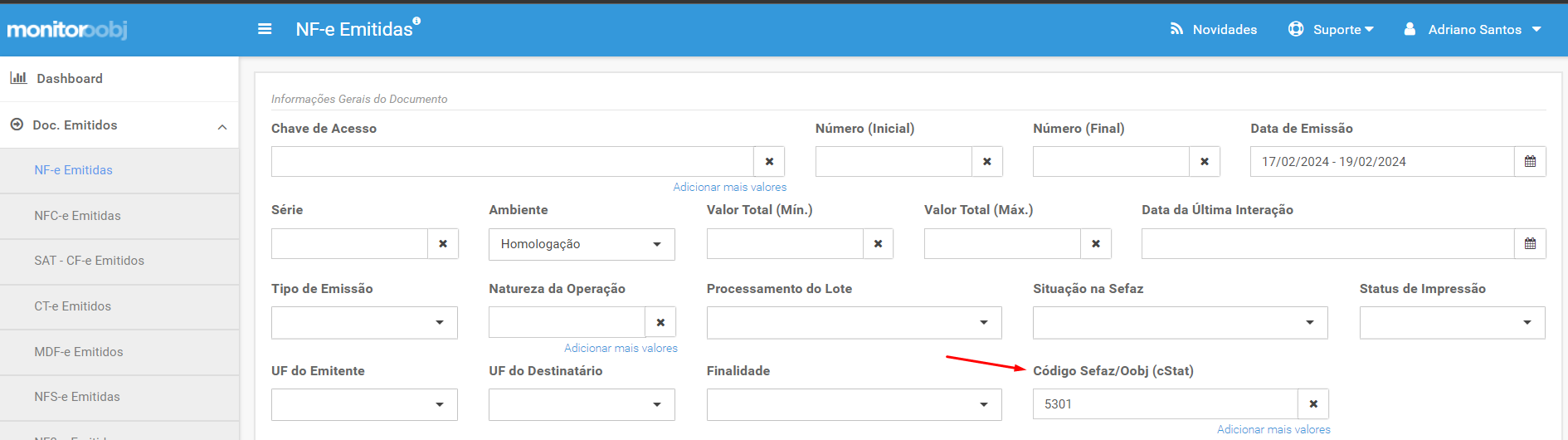The width and height of the screenshot is (1568, 440).
Task: Click Adicionar mais valores under Natureza da Operação
Action: (621, 349)
